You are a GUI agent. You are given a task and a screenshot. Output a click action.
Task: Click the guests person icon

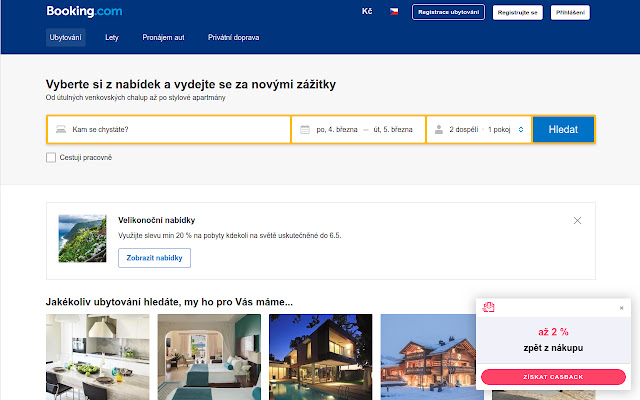[x=438, y=130]
